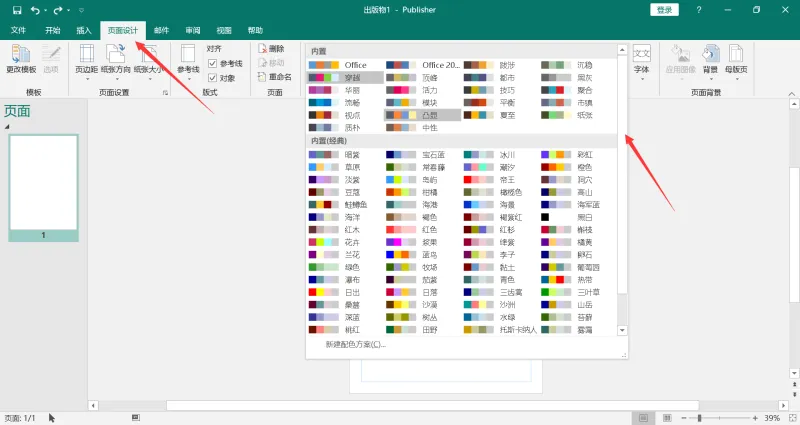Screen dimensions: 800x425
Task: Select the 凸显 color scheme
Action: (422, 115)
